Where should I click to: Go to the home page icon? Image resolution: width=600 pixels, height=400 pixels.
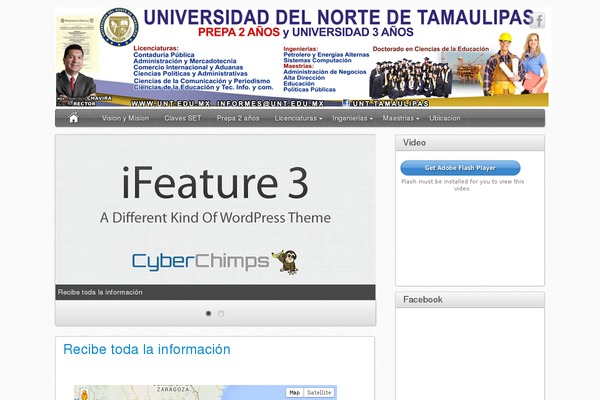click(74, 118)
